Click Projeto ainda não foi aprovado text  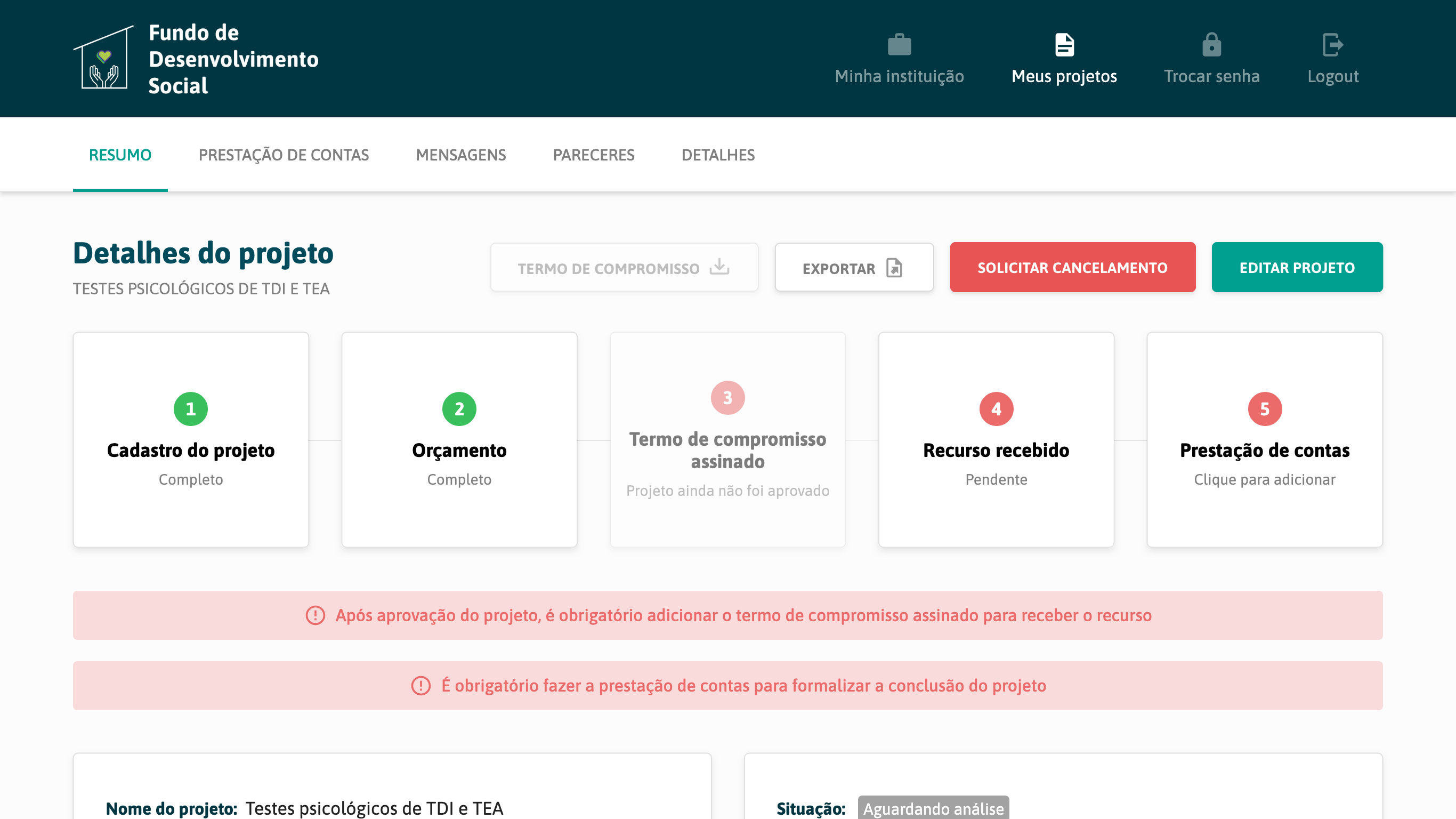coord(727,491)
